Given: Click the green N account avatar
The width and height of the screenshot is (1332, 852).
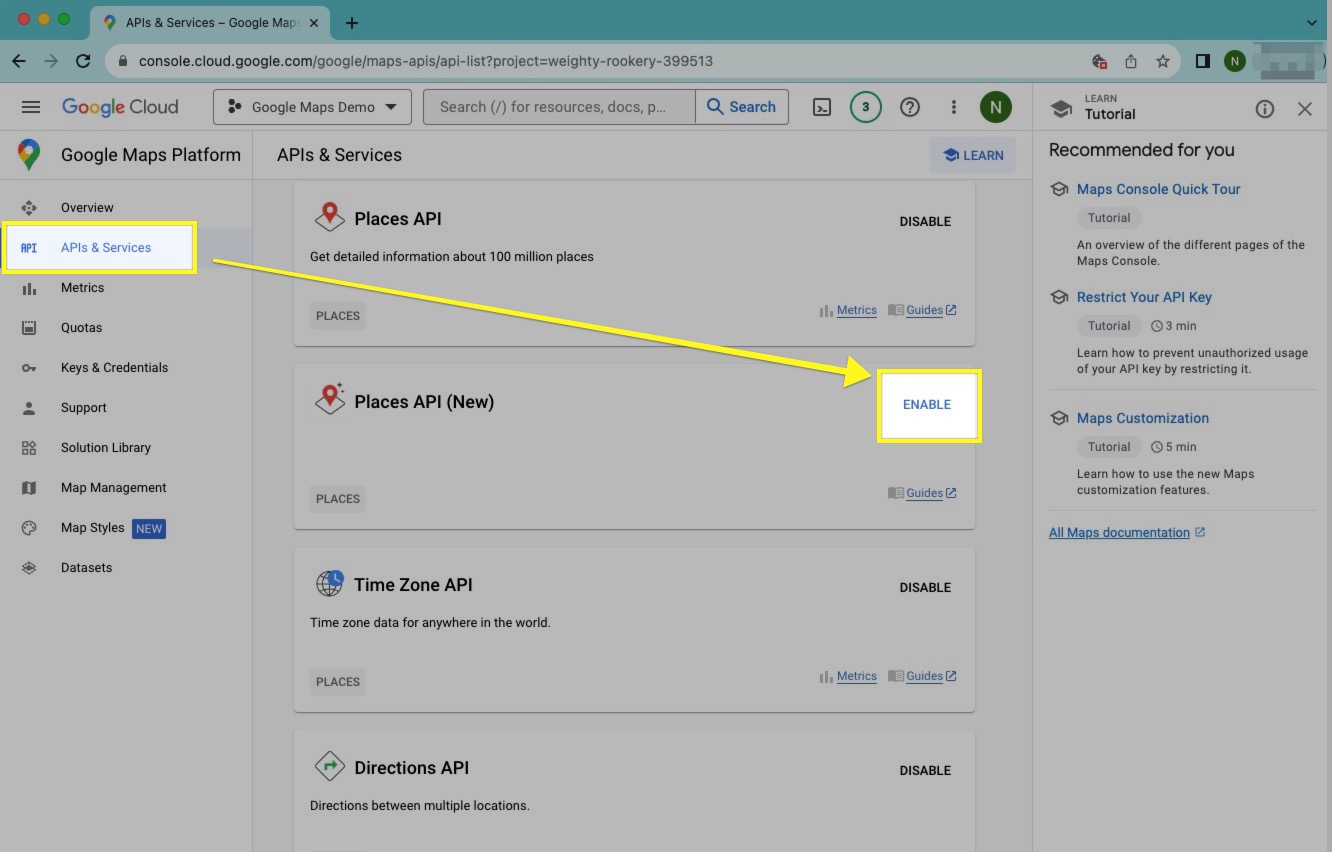Looking at the screenshot, I should pyautogui.click(x=996, y=107).
